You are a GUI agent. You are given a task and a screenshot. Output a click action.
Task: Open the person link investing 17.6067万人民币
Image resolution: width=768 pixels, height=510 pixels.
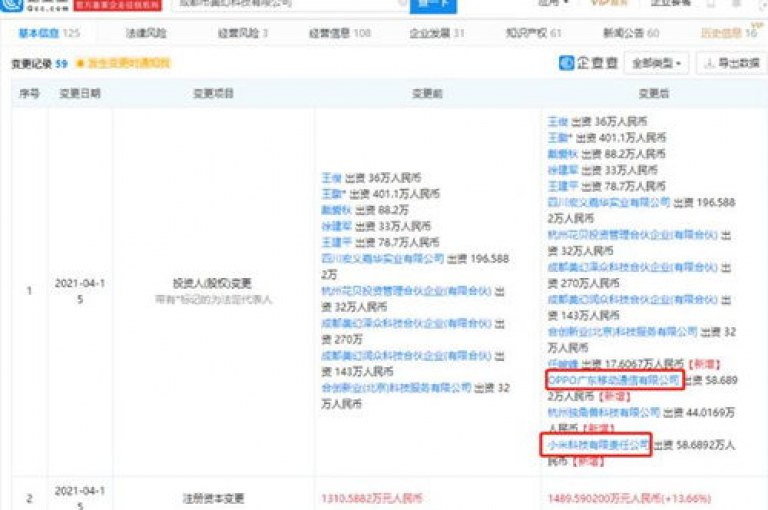click(563, 364)
